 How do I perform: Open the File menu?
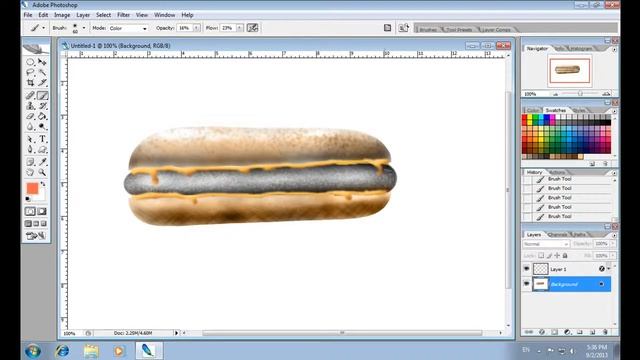28,15
